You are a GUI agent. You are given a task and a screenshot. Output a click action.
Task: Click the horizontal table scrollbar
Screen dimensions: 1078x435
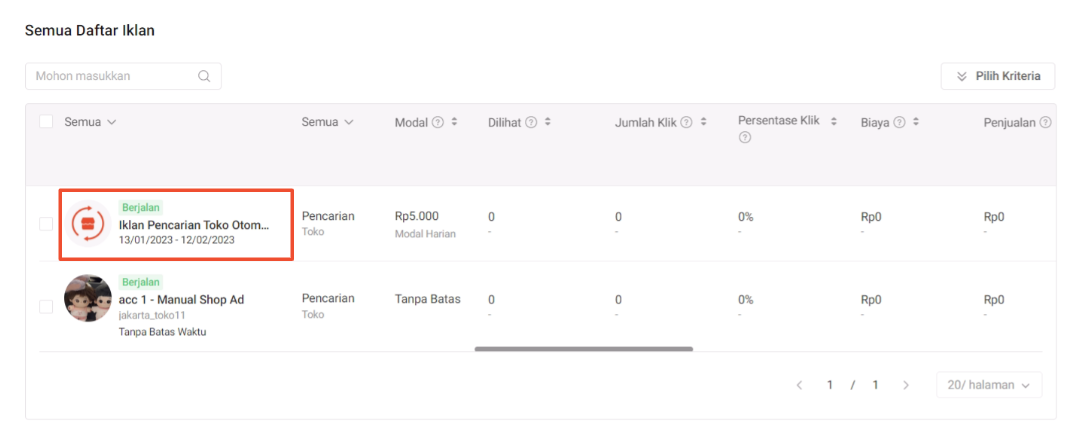(x=584, y=349)
